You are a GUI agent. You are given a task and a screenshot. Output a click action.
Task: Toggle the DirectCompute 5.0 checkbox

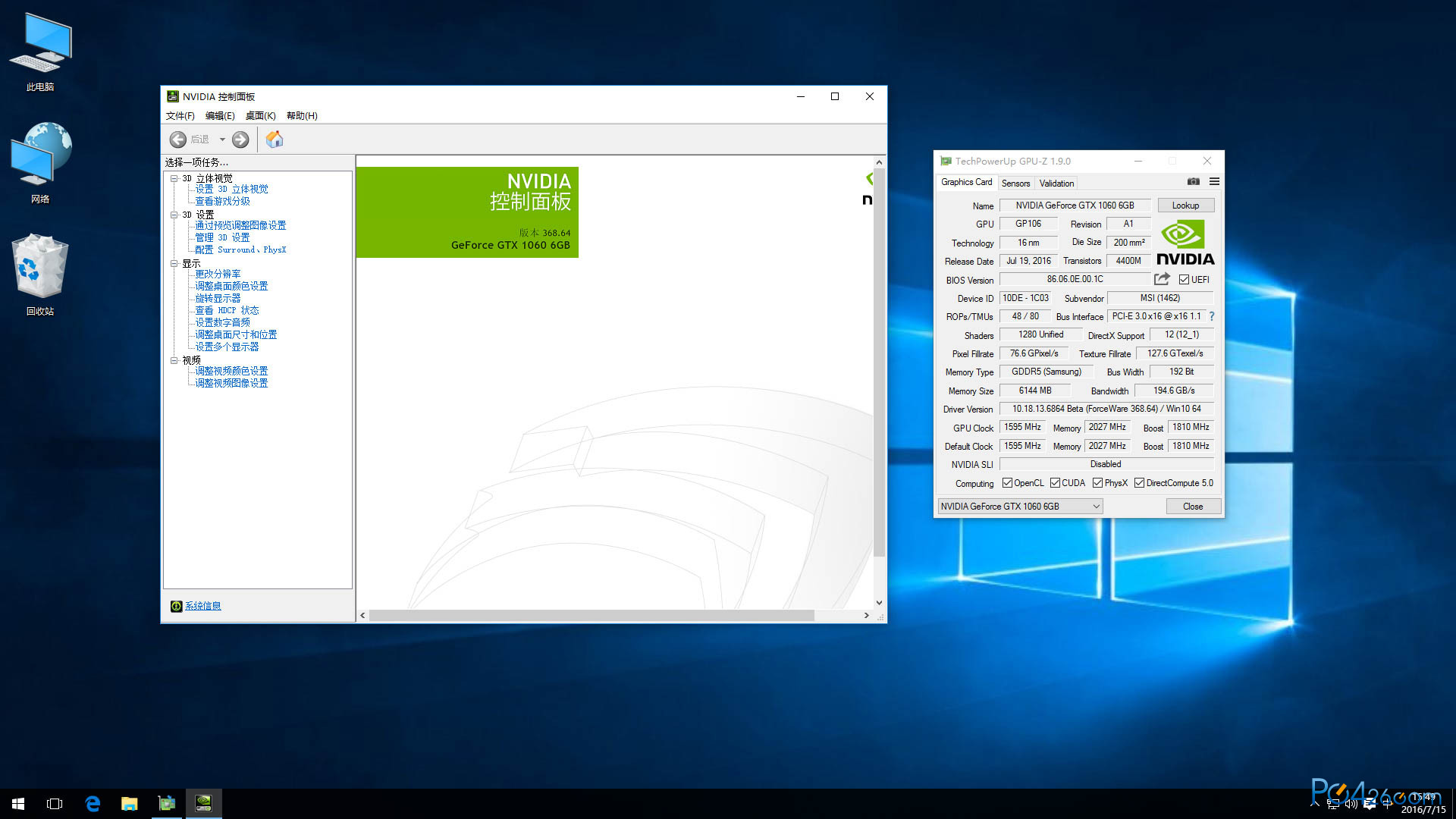[x=1139, y=483]
